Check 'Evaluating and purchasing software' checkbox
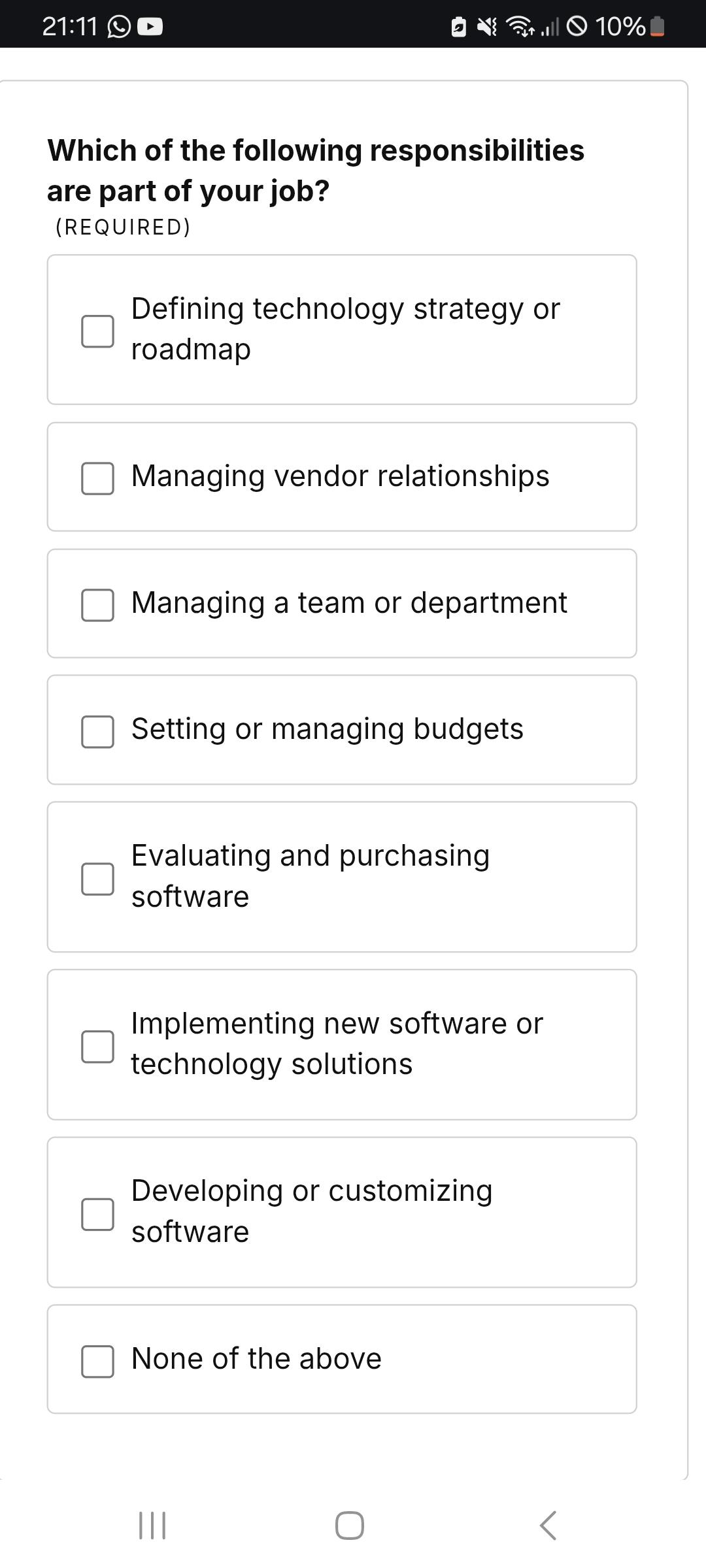Screen dimensions: 706x1568 click(x=97, y=879)
